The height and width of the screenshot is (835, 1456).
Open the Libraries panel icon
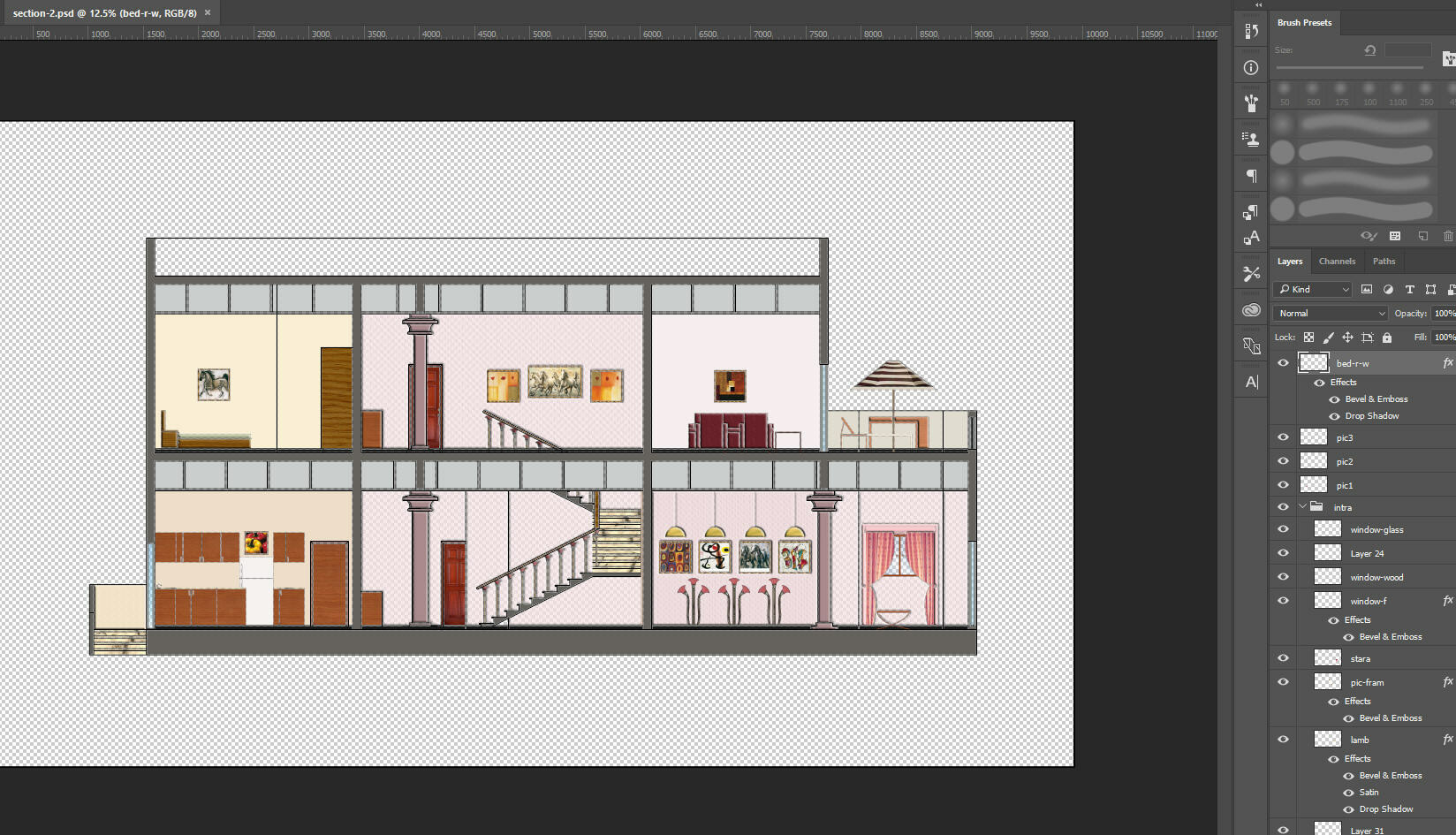(x=1250, y=309)
